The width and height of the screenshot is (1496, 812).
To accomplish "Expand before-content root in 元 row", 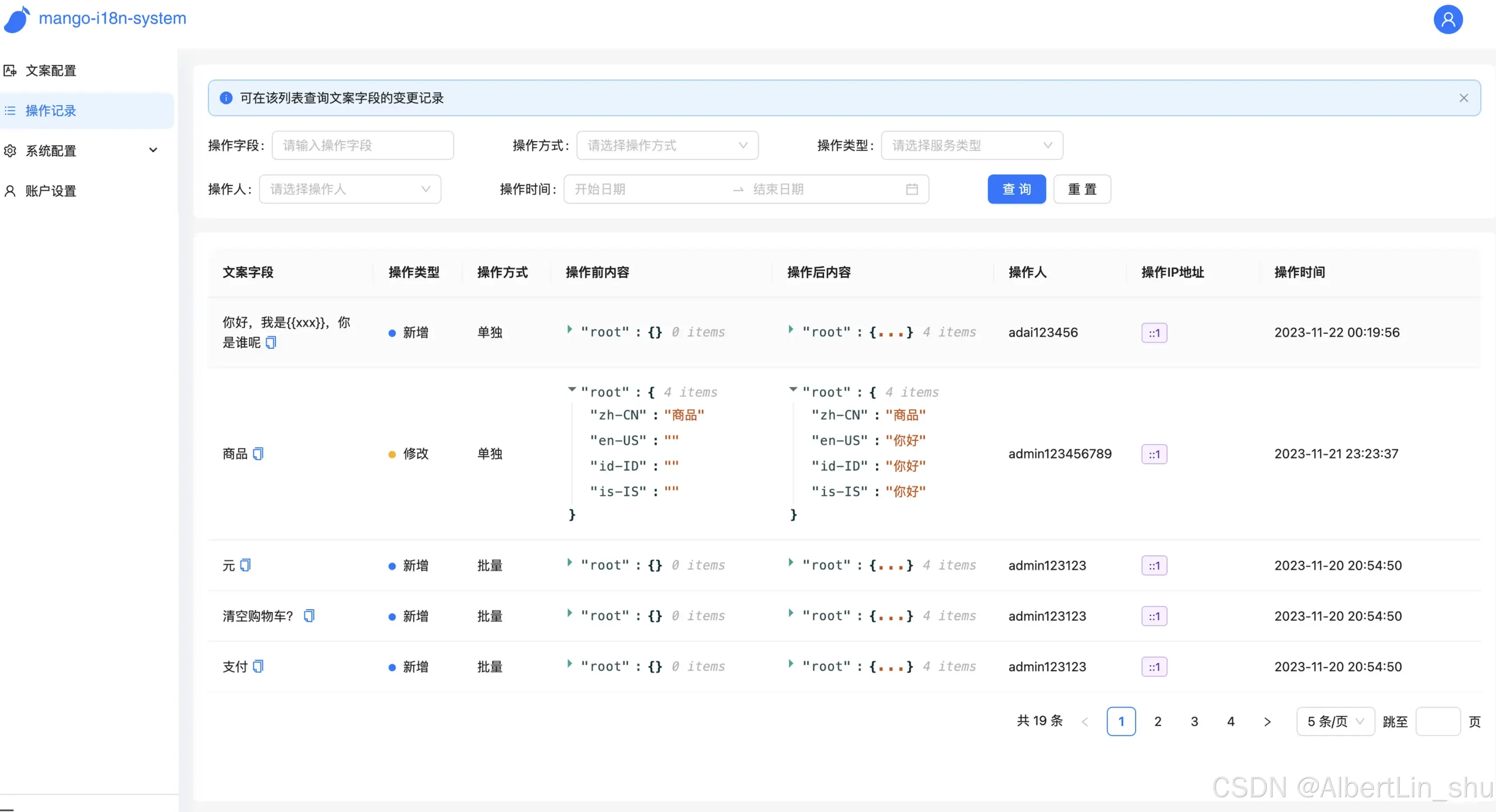I will click(570, 562).
